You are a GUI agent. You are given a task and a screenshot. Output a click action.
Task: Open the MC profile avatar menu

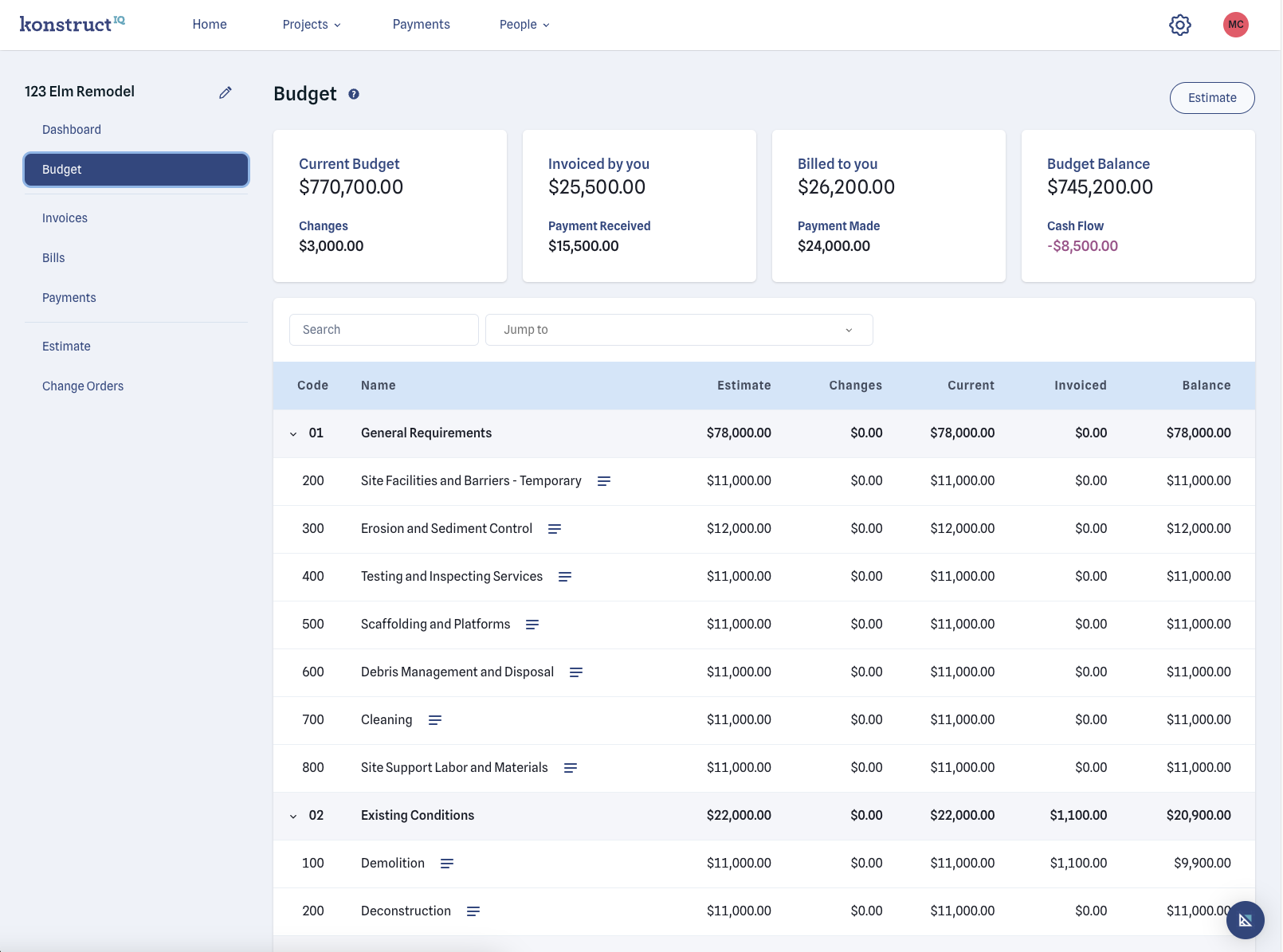[1235, 25]
